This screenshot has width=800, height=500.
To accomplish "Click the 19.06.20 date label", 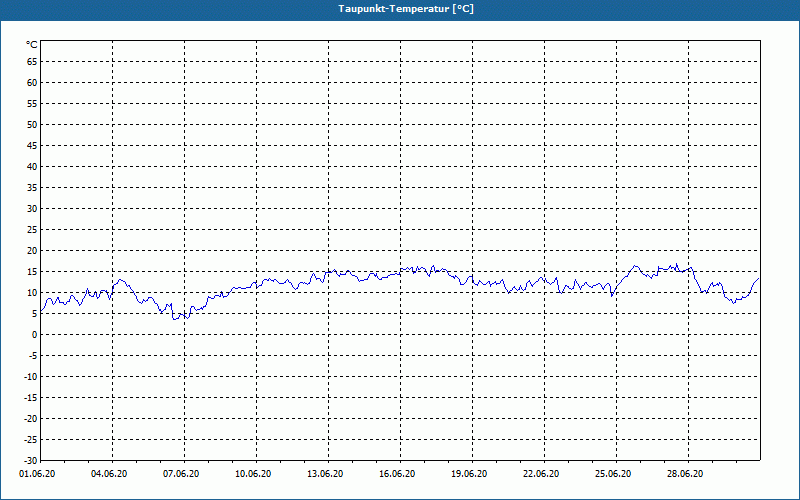I will [x=469, y=474].
